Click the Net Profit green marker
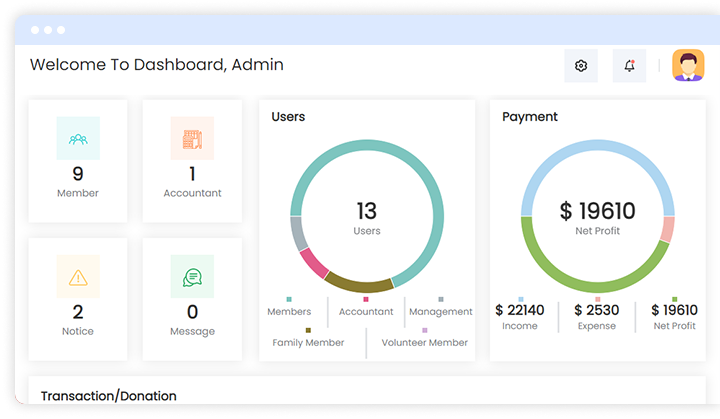The width and height of the screenshot is (720, 419). (x=674, y=299)
